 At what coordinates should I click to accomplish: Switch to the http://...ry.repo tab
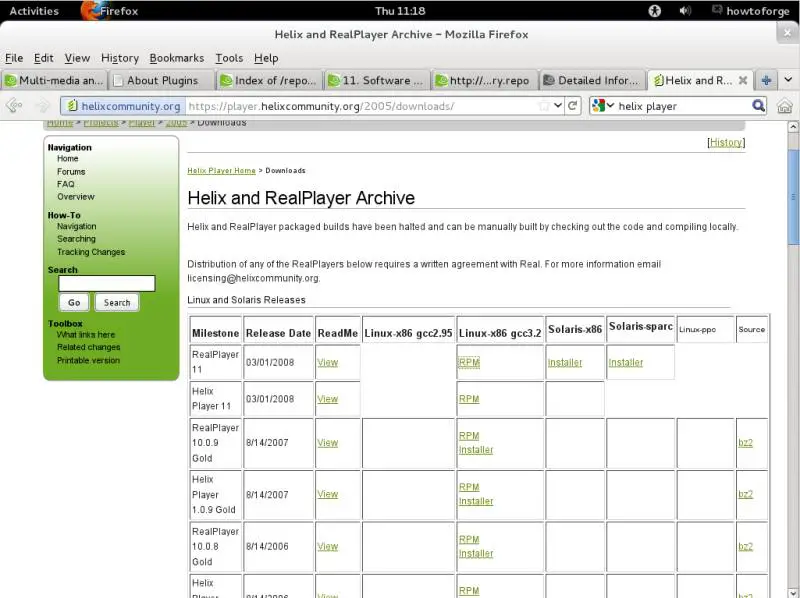point(484,80)
